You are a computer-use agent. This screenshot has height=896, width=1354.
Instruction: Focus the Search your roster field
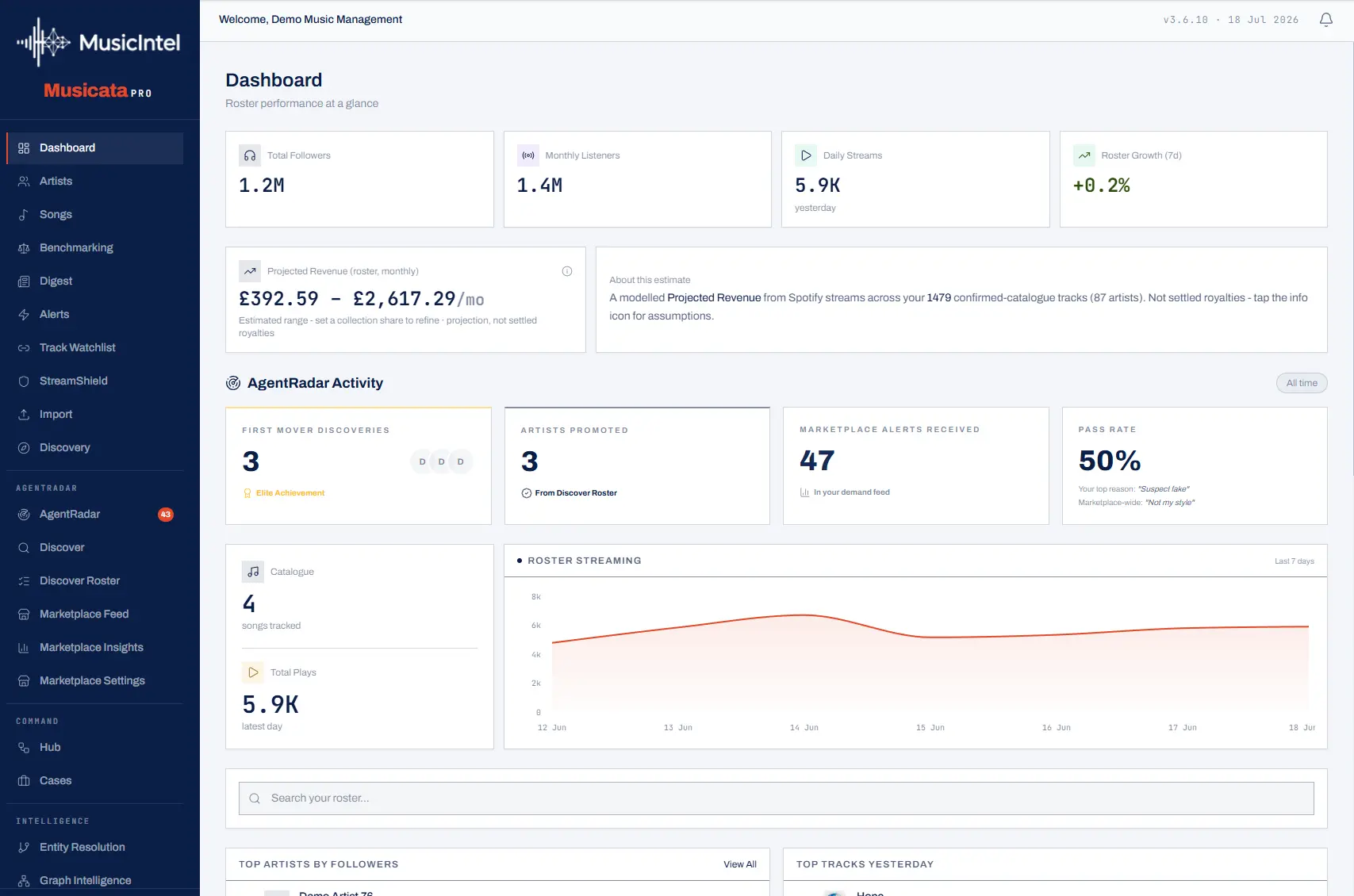(777, 798)
